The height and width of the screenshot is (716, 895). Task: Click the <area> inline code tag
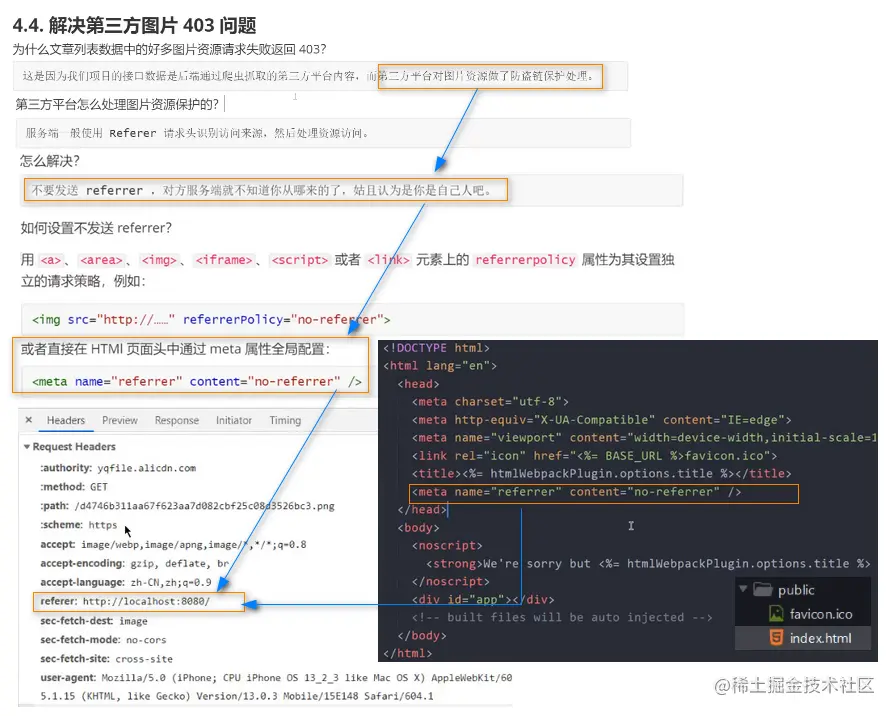pyautogui.click(x=101, y=260)
